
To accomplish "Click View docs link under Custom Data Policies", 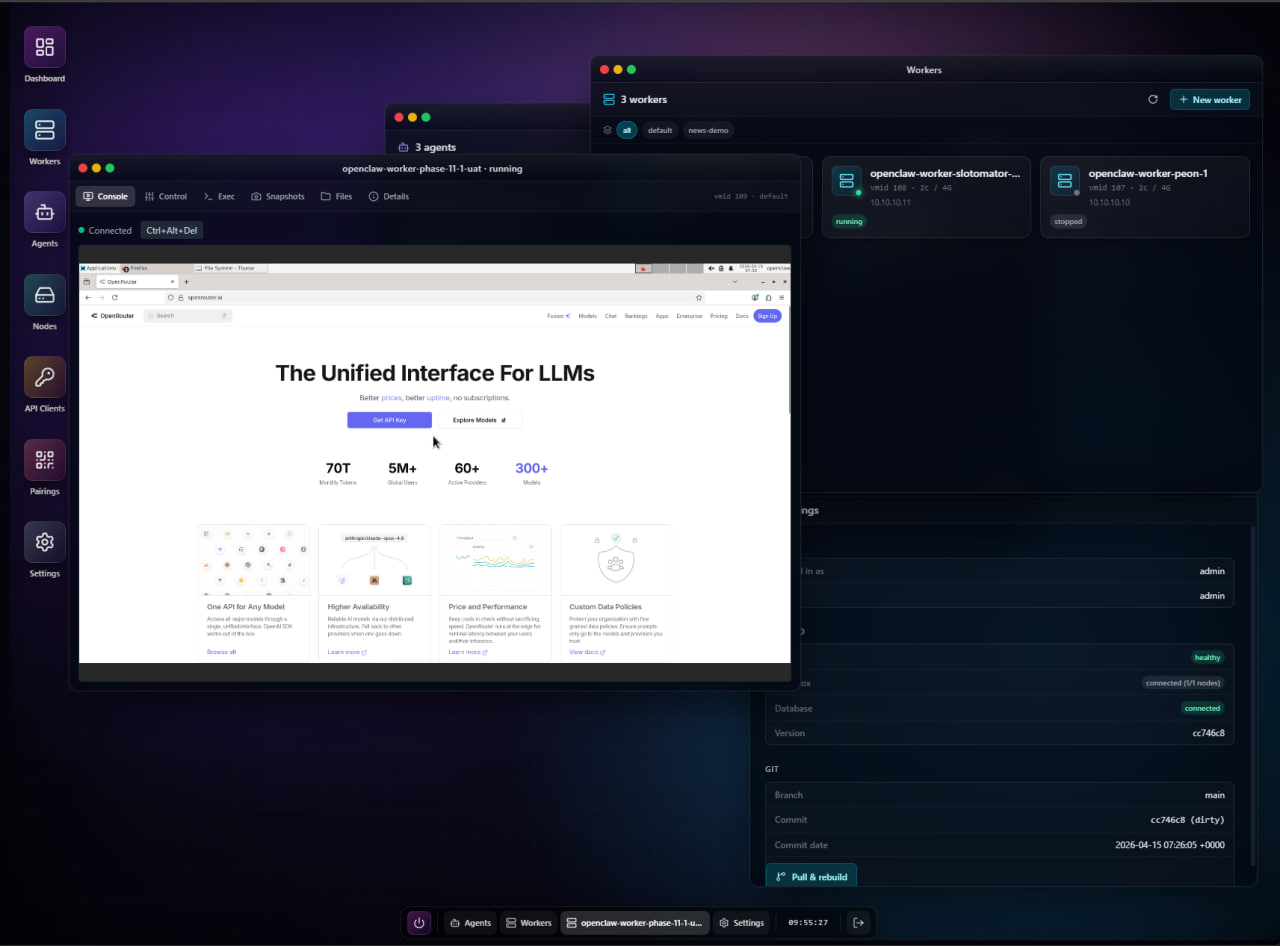I will [586, 652].
